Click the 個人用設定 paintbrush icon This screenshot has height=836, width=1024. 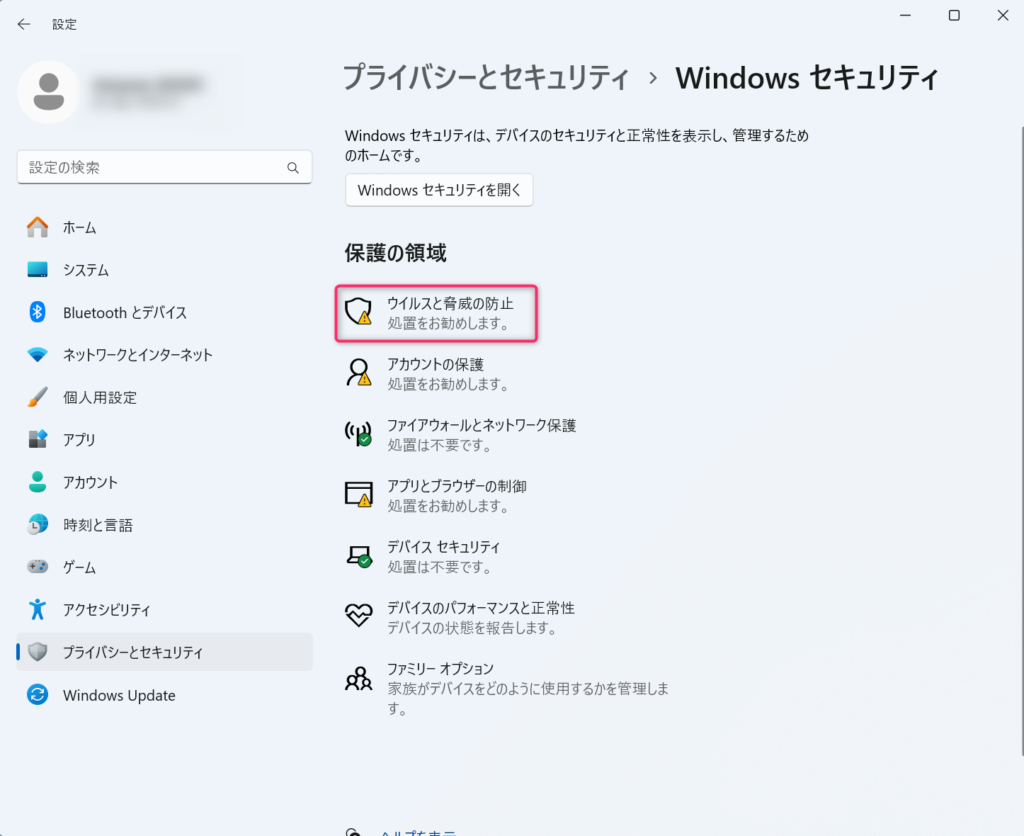(37, 397)
